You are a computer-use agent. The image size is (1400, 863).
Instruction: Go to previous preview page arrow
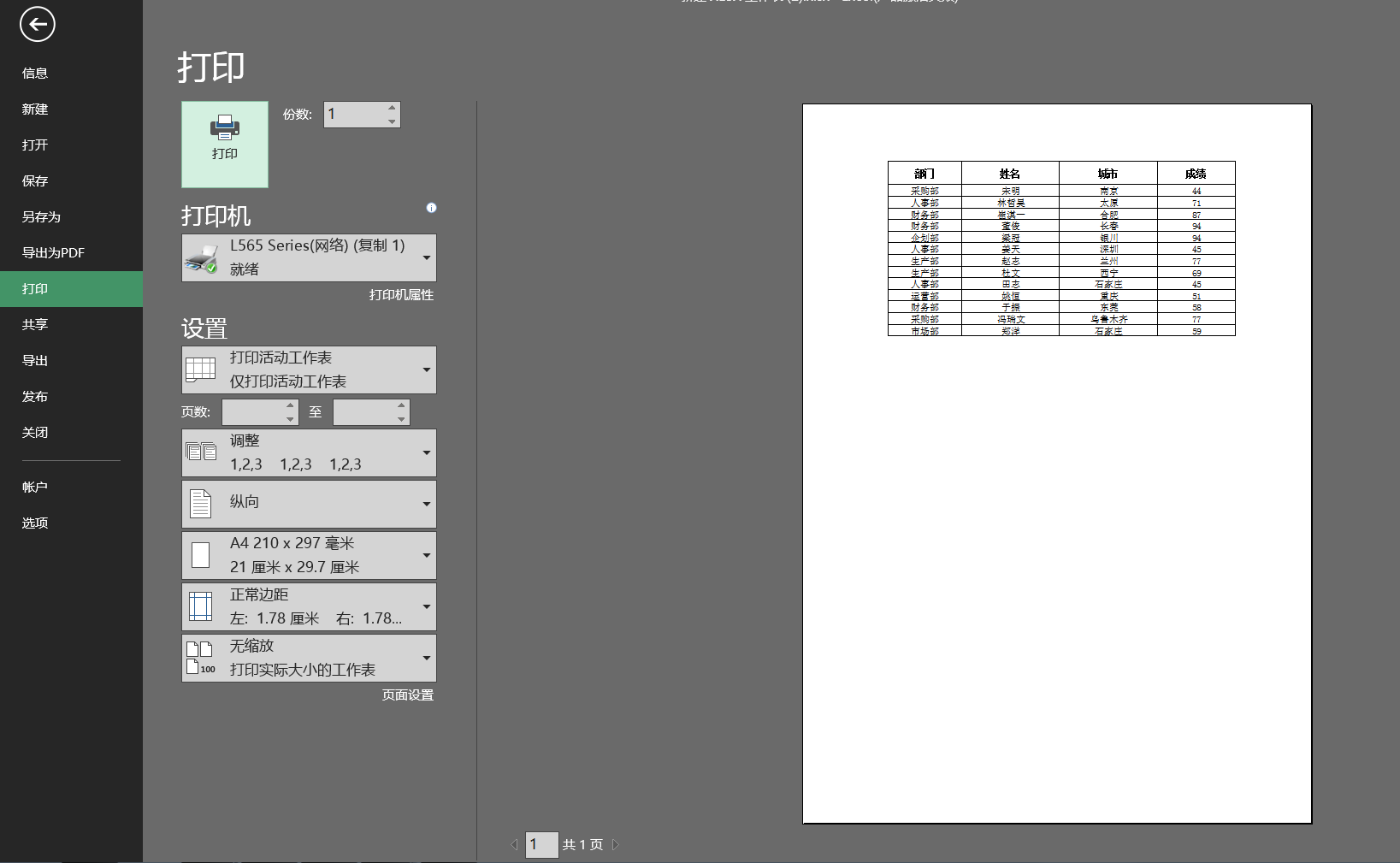click(514, 844)
